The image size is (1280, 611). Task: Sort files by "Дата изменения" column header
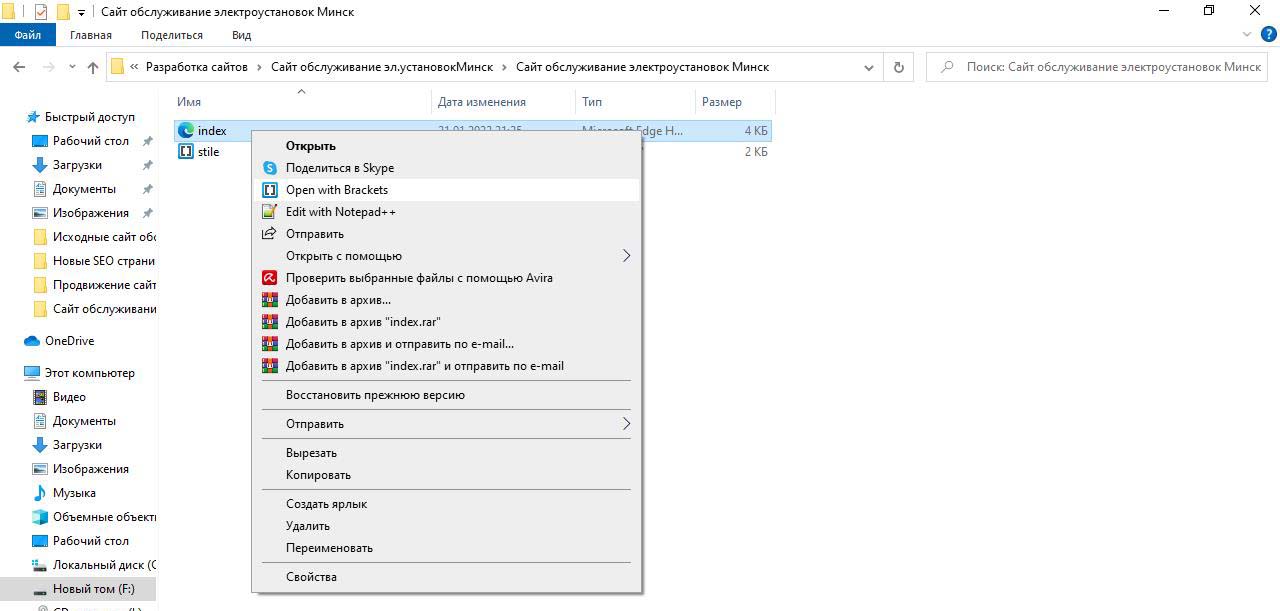pos(482,102)
